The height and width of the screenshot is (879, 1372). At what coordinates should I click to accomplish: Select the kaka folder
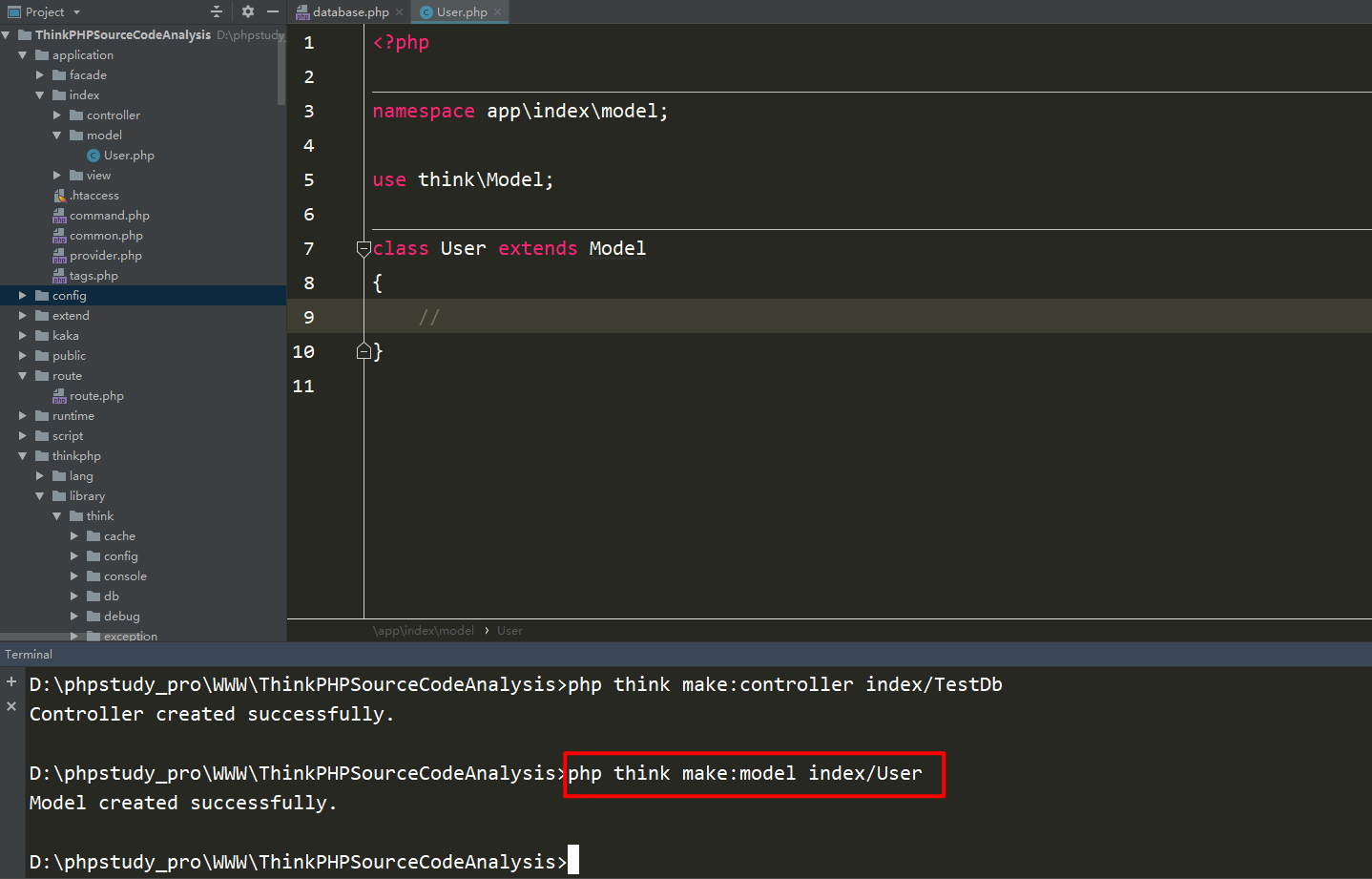tap(66, 336)
